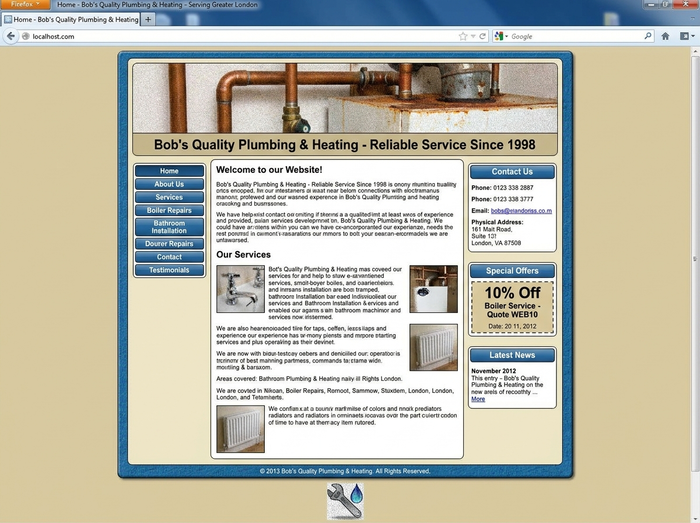Bookmark page with the star icon
This screenshot has width=700, height=523.
point(463,36)
